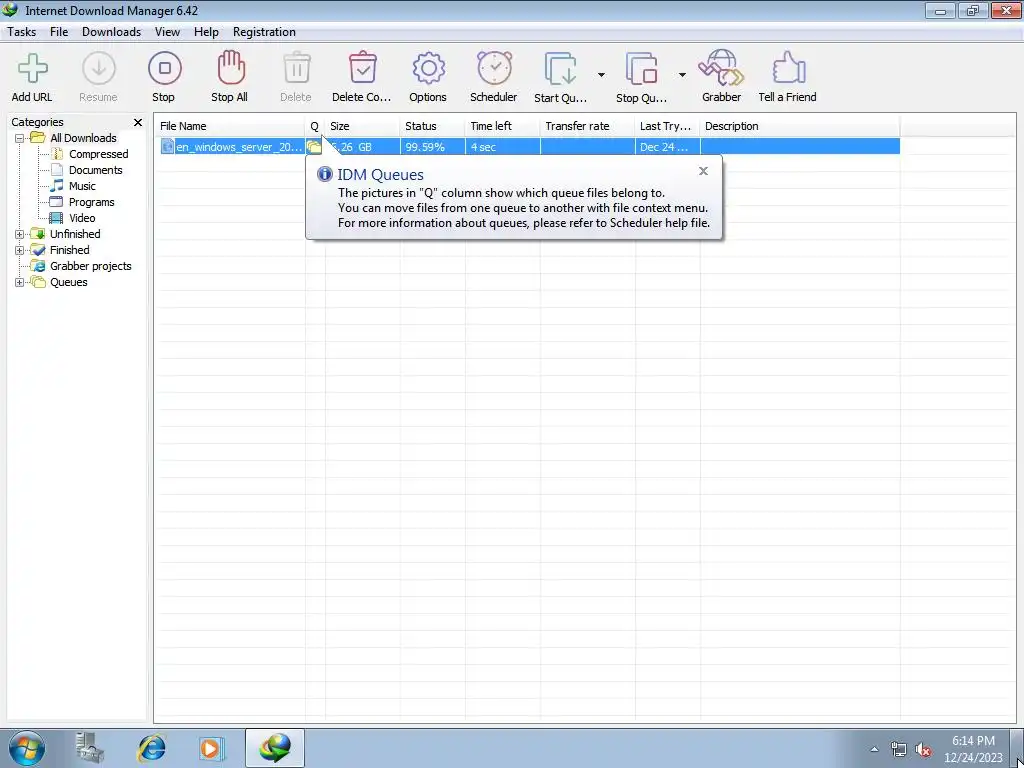
Task: Sort by Size column header
Action: tap(362, 126)
